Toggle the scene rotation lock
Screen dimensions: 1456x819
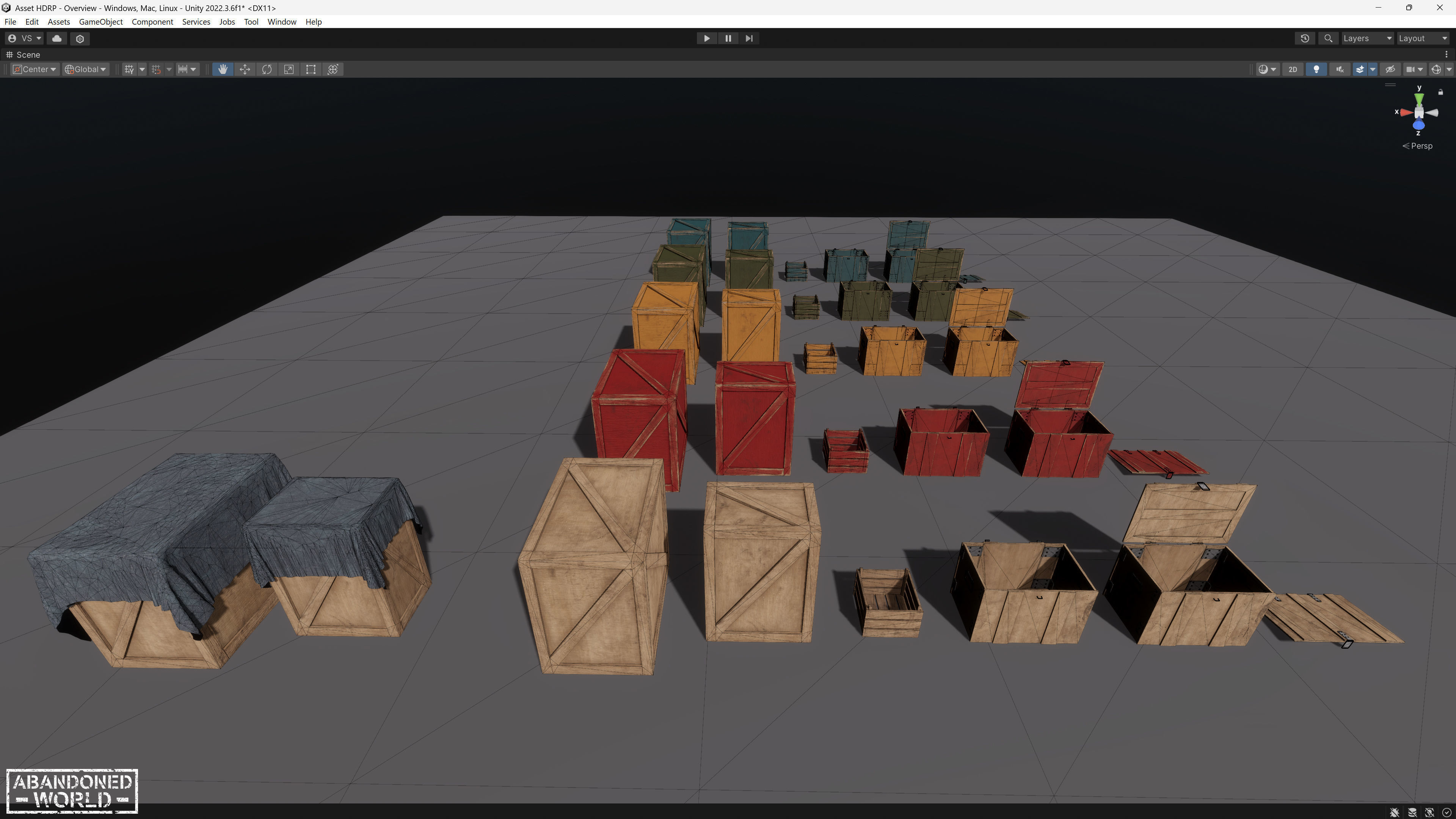click(x=1441, y=92)
